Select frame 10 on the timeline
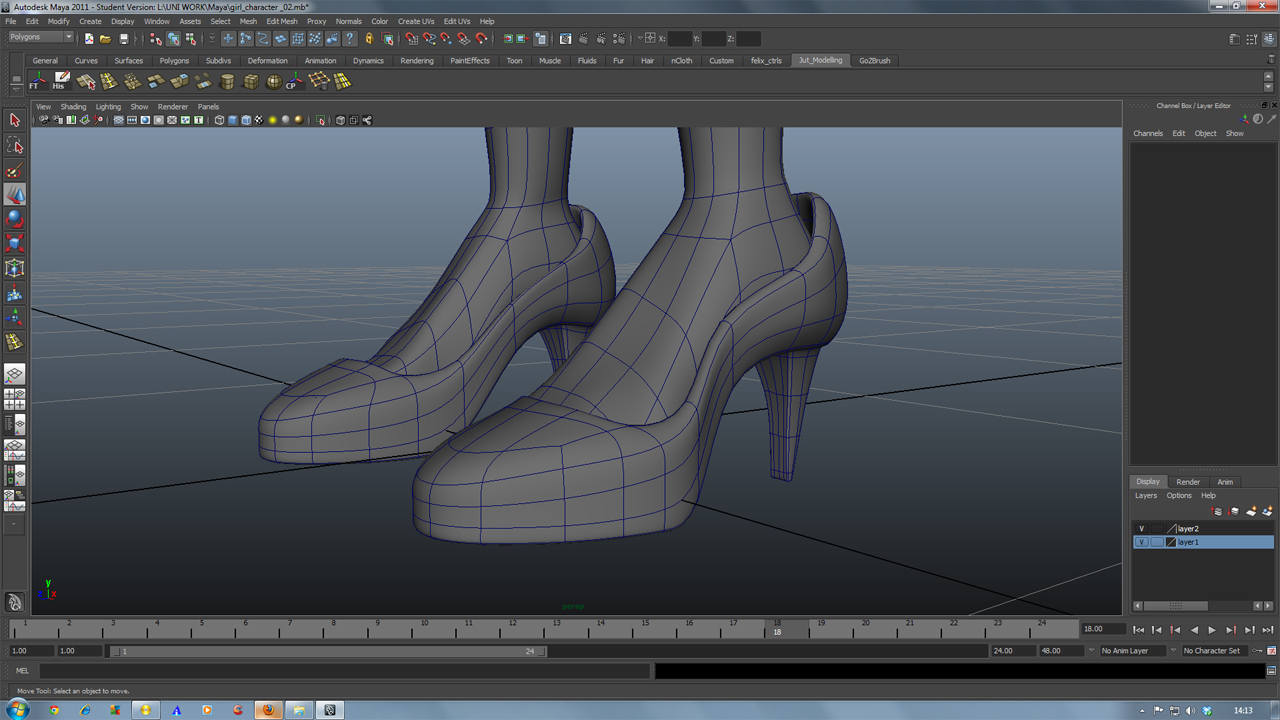Viewport: 1280px width, 720px height. (424, 629)
